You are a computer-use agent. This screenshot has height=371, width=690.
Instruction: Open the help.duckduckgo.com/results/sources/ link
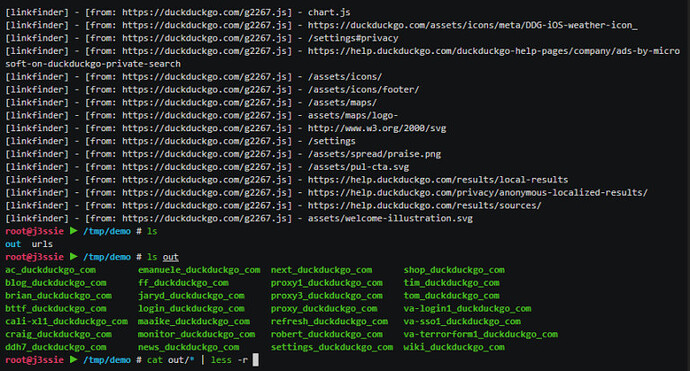425,206
